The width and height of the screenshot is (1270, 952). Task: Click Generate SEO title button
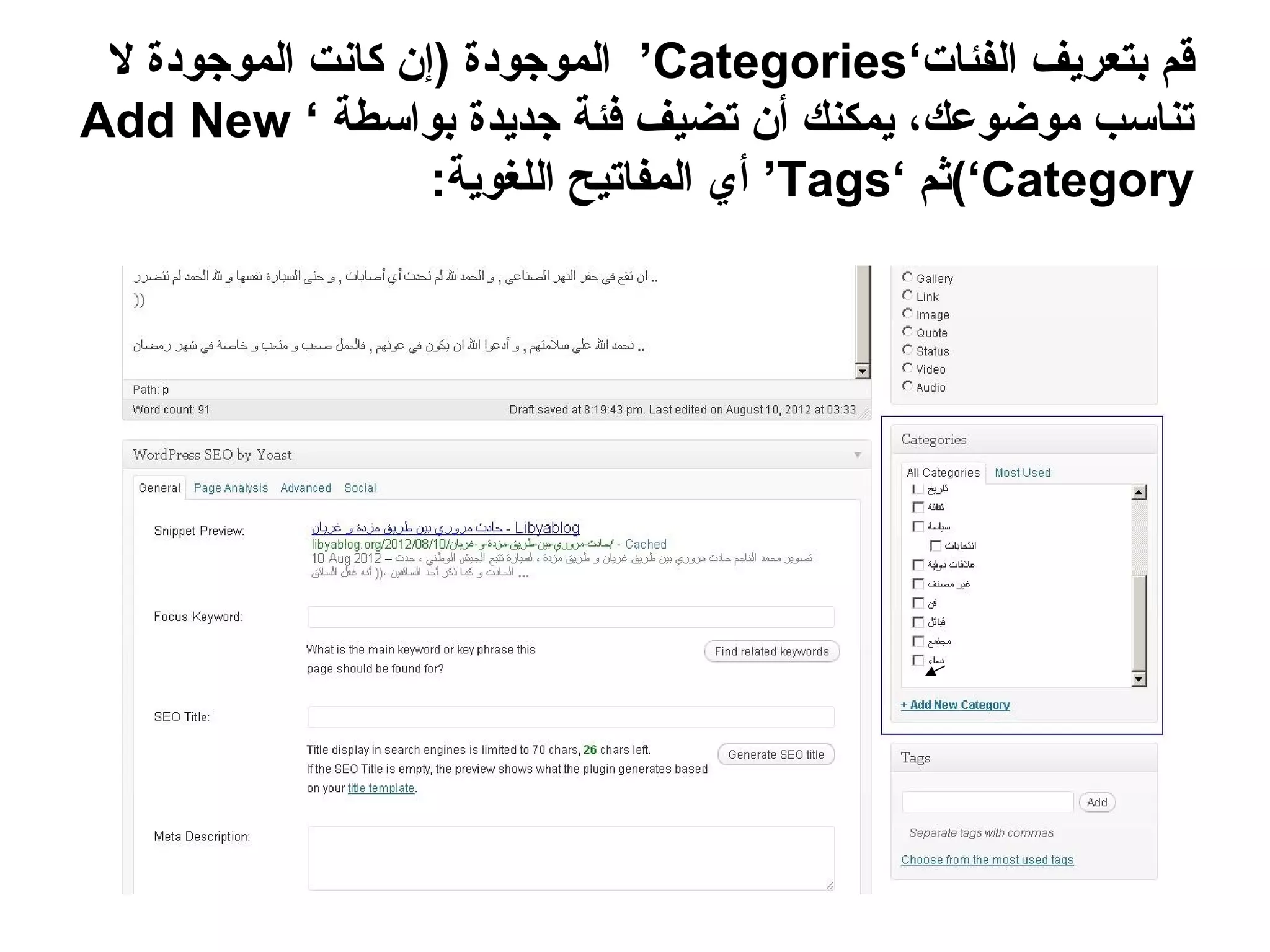click(x=776, y=754)
